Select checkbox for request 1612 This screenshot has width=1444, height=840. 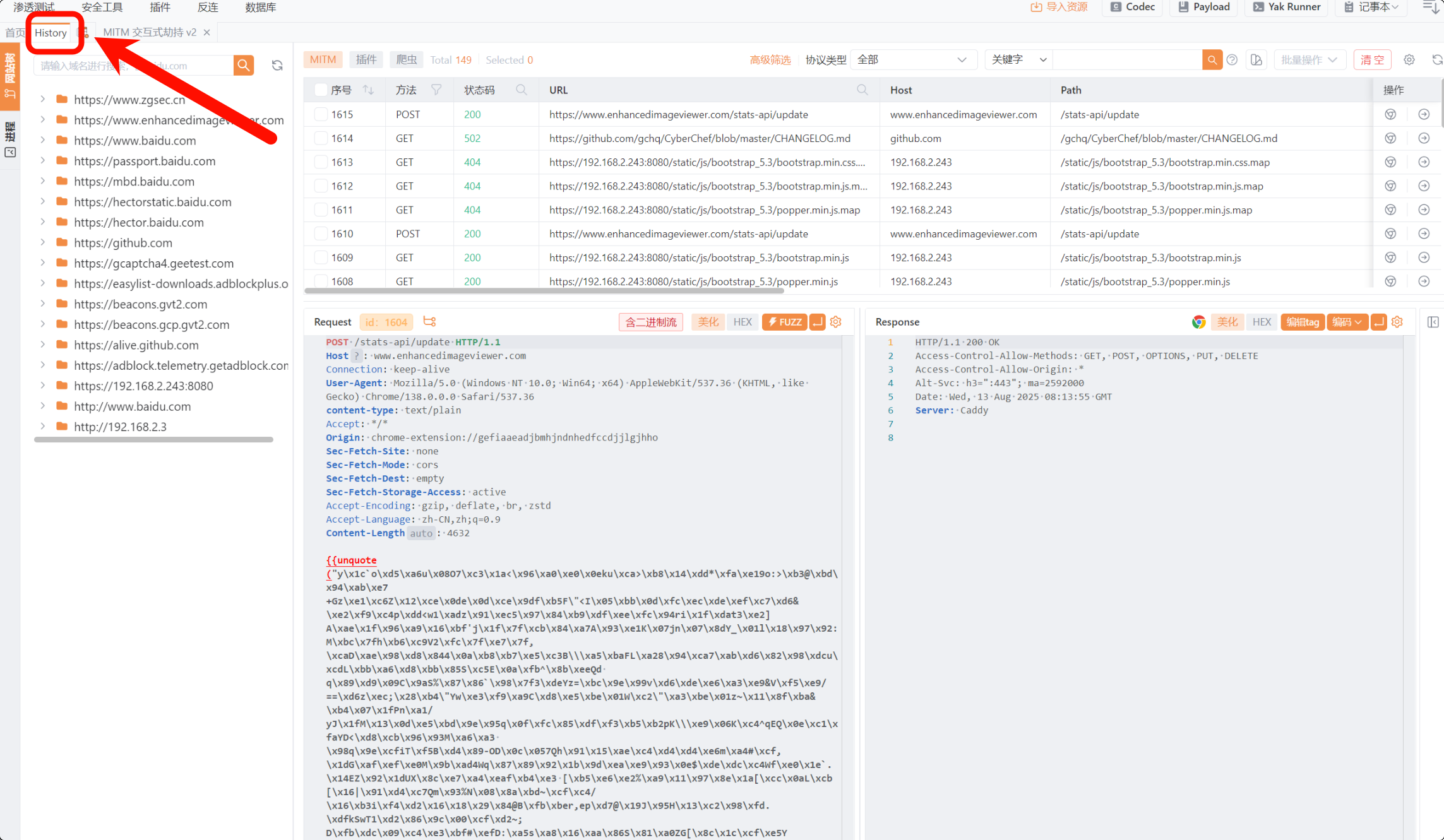(321, 186)
